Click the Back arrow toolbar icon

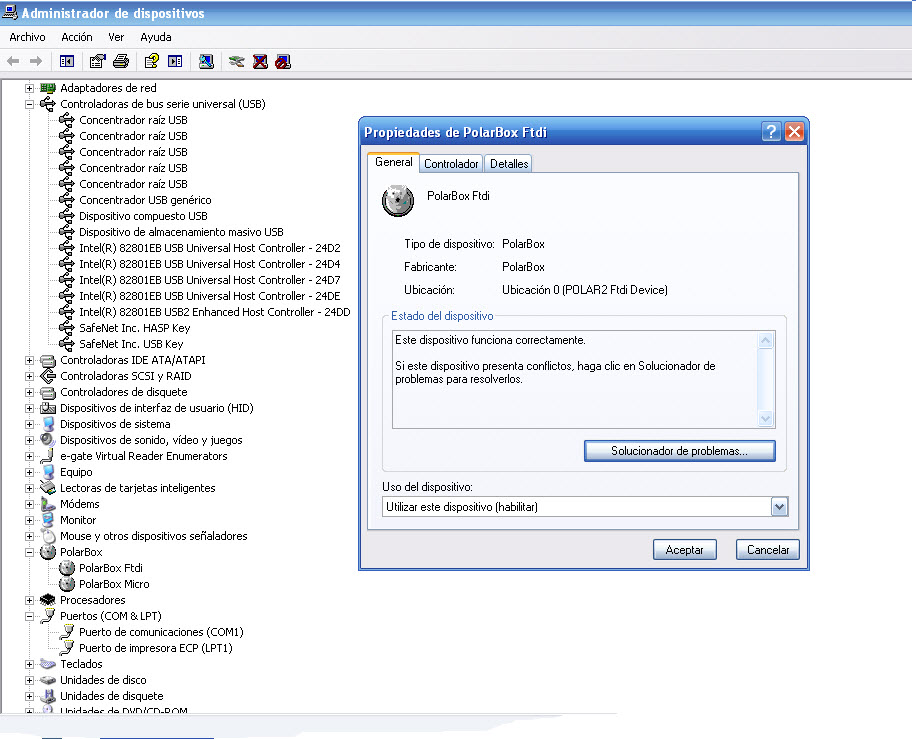pyautogui.click(x=13, y=61)
